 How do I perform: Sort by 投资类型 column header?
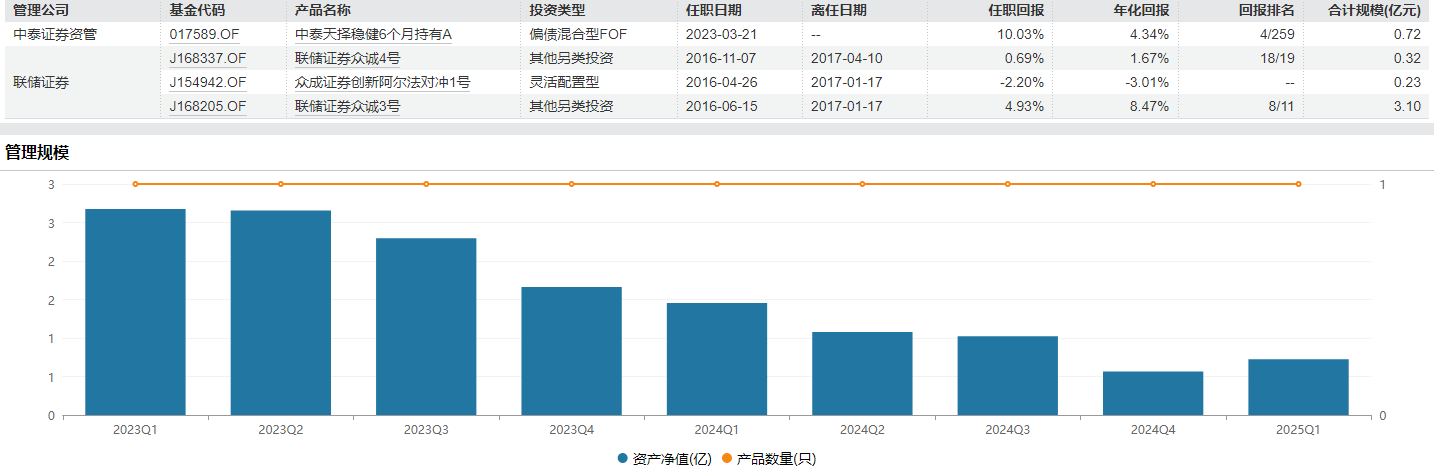click(x=557, y=10)
